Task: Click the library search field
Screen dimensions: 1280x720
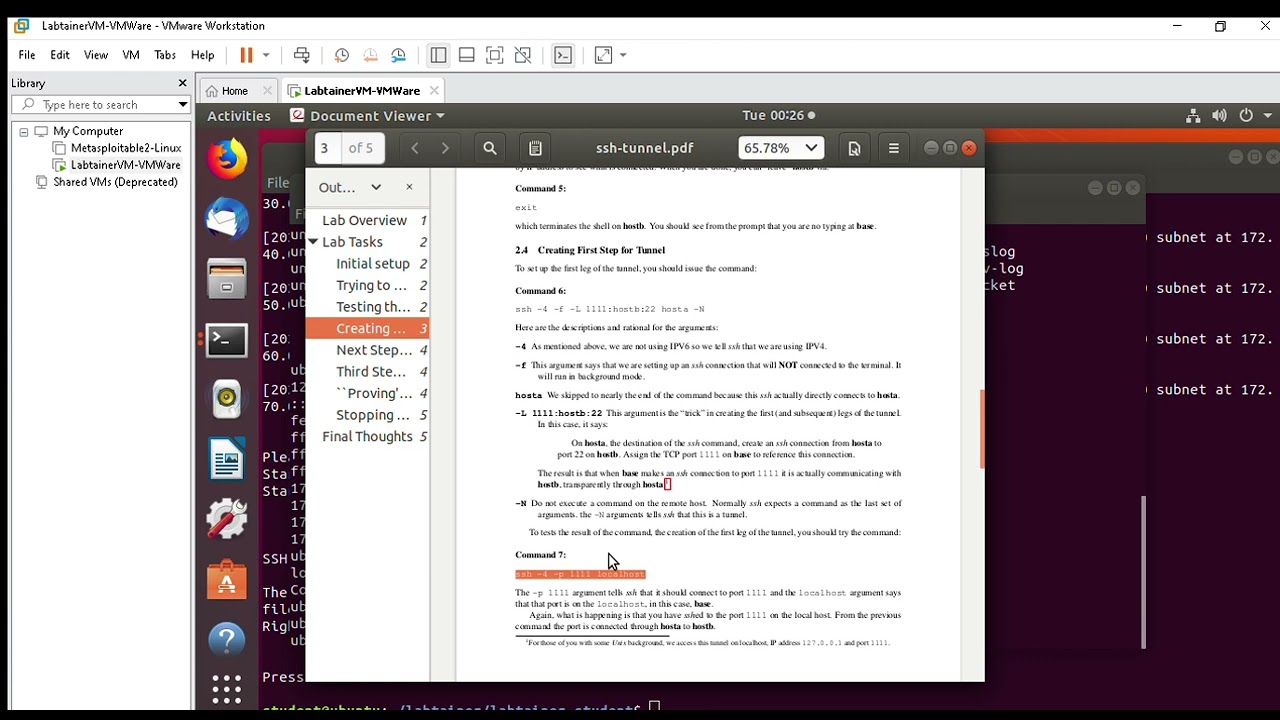Action: coord(100,105)
